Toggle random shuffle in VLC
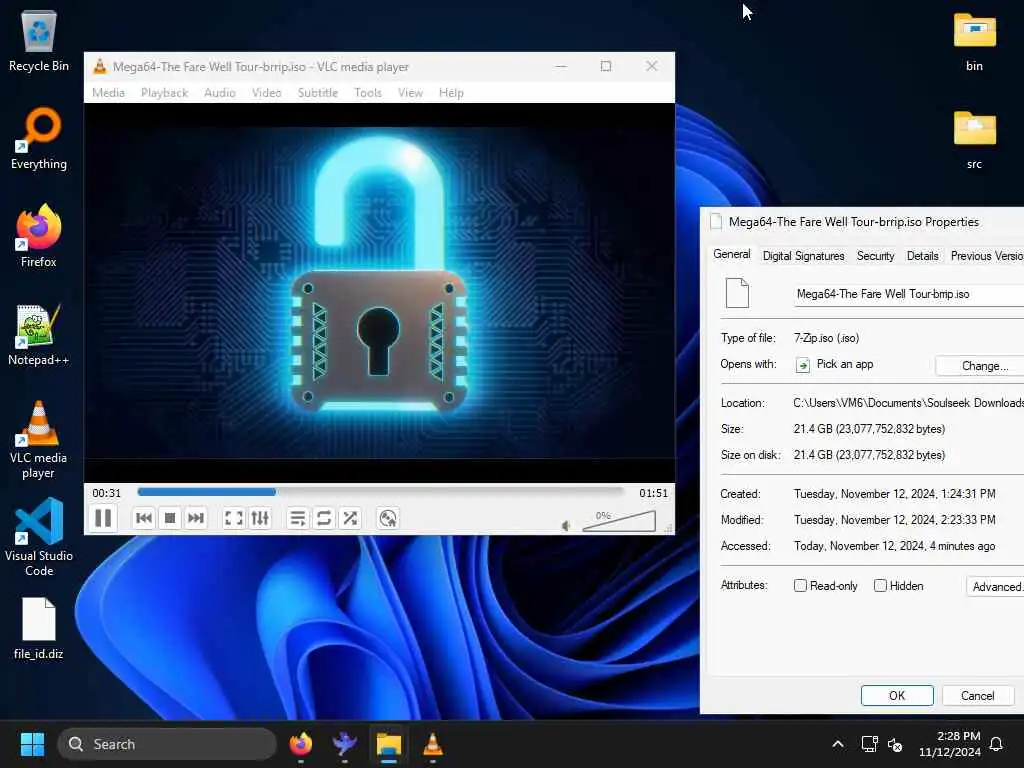Screen dimensions: 1024x768 coord(350,519)
